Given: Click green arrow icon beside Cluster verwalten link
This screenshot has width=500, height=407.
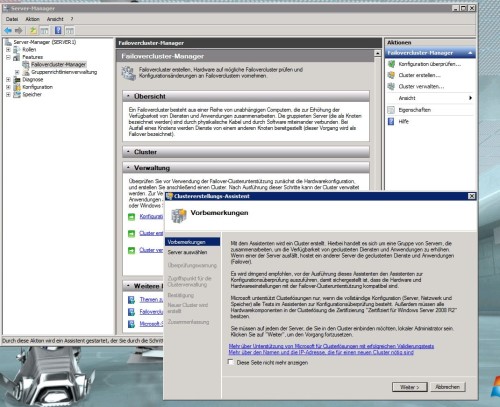Looking at the screenshot, I should click(132, 250).
